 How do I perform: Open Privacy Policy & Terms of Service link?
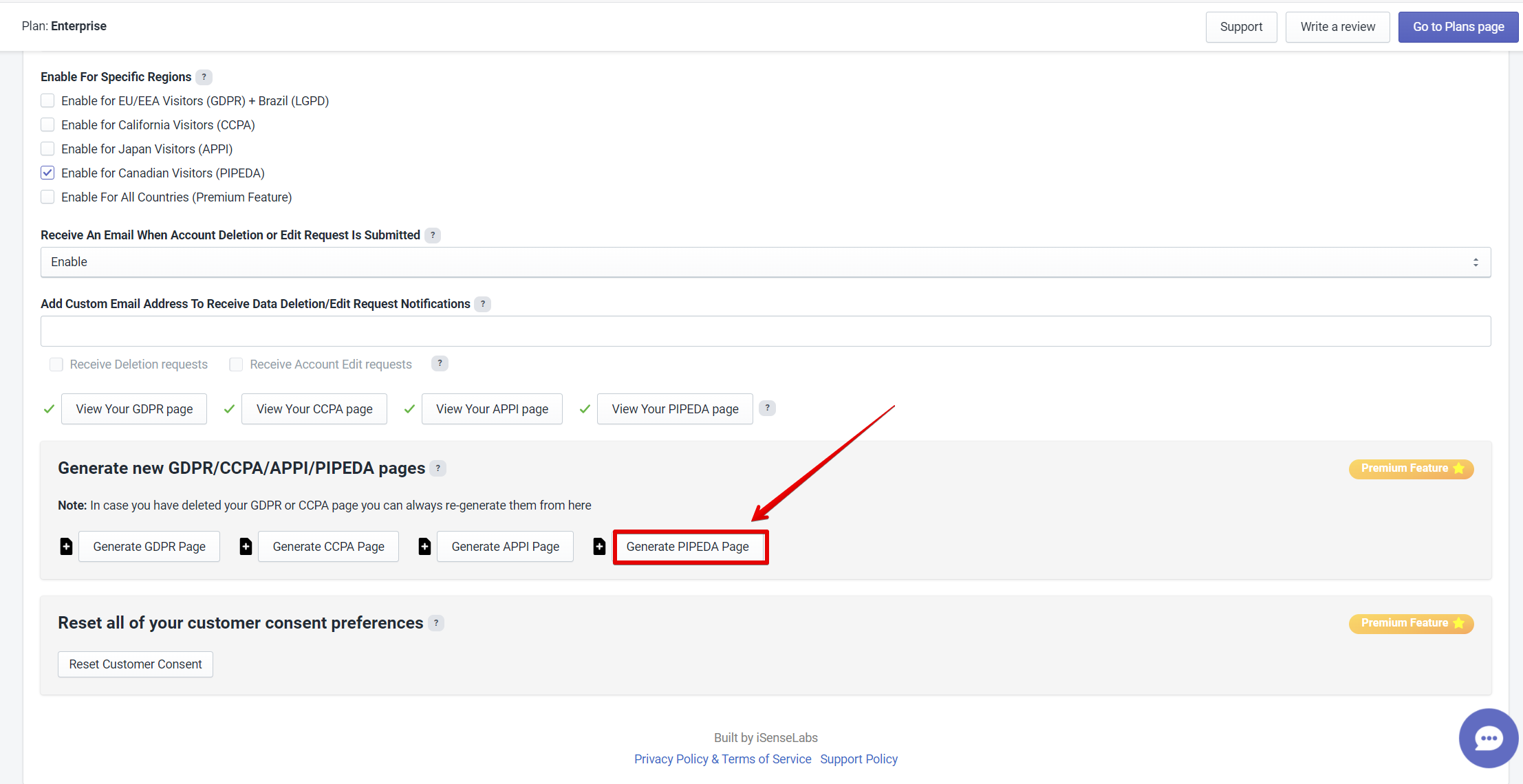tap(723, 759)
